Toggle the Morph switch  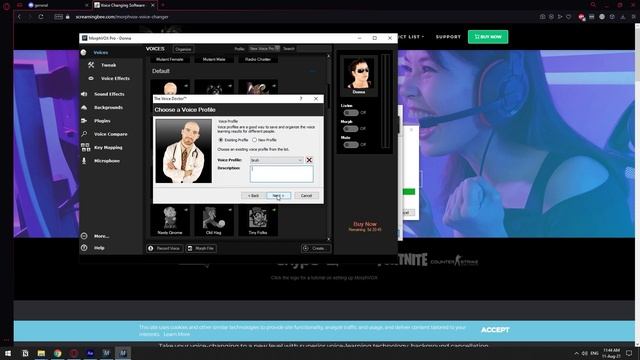click(351, 129)
